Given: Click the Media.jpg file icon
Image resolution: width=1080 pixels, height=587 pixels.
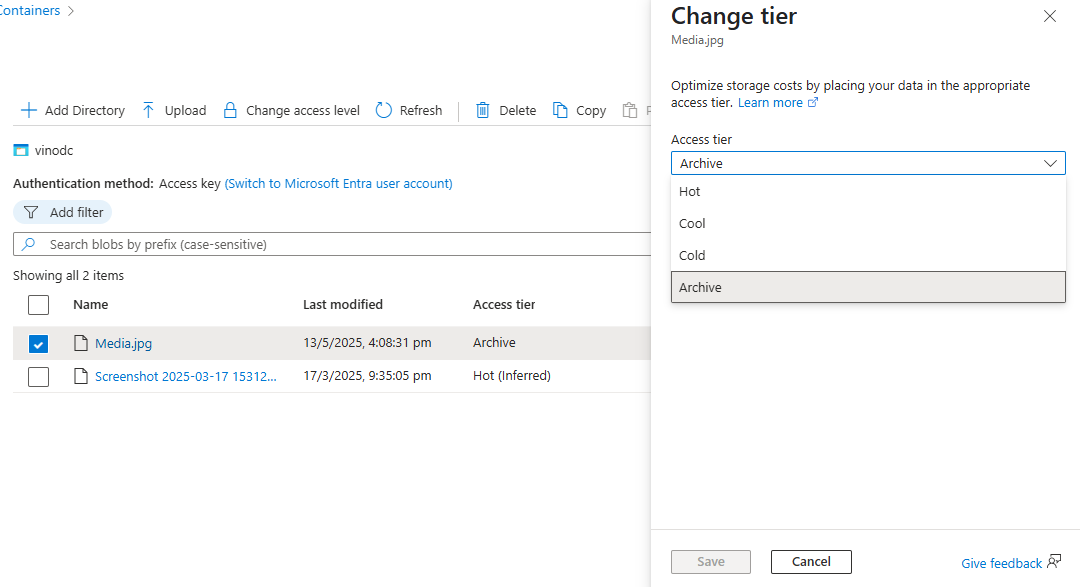Looking at the screenshot, I should tap(81, 343).
